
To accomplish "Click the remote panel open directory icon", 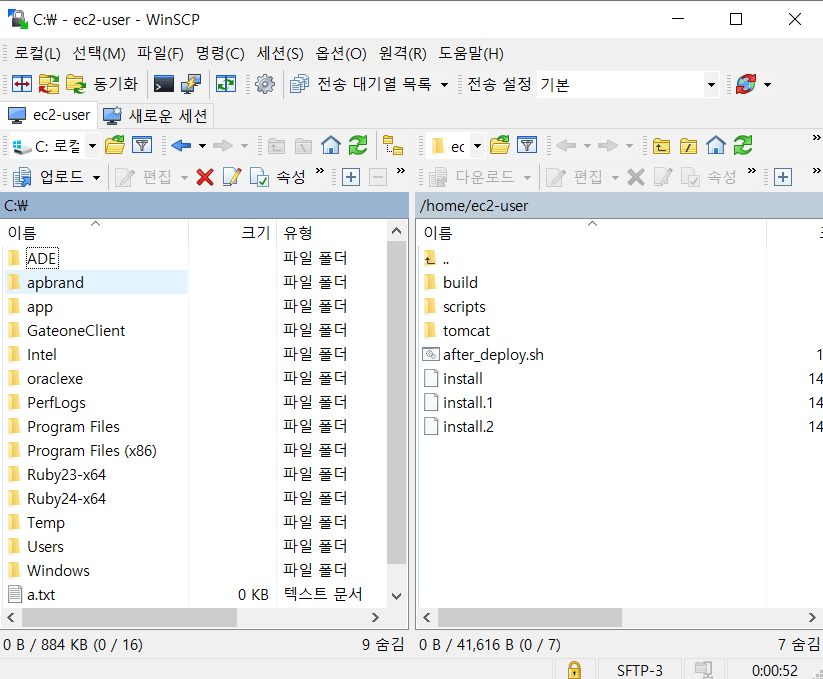I will (500, 145).
